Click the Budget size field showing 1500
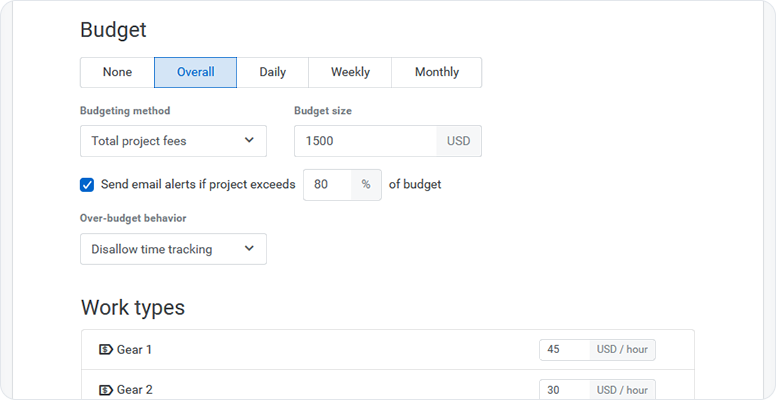This screenshot has width=776, height=400. tap(365, 141)
